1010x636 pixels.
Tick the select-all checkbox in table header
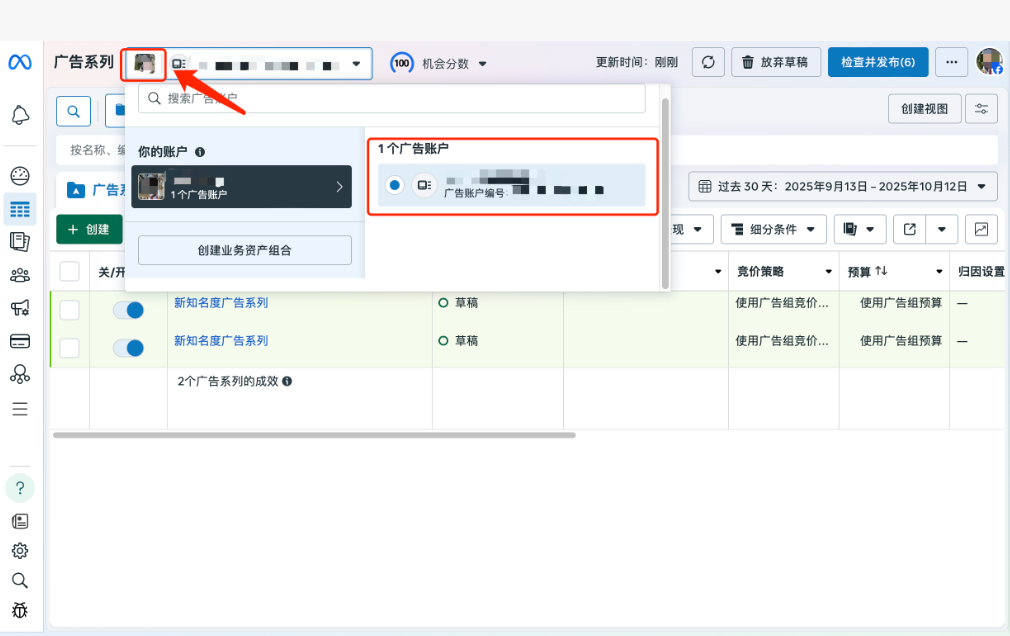(x=70, y=272)
